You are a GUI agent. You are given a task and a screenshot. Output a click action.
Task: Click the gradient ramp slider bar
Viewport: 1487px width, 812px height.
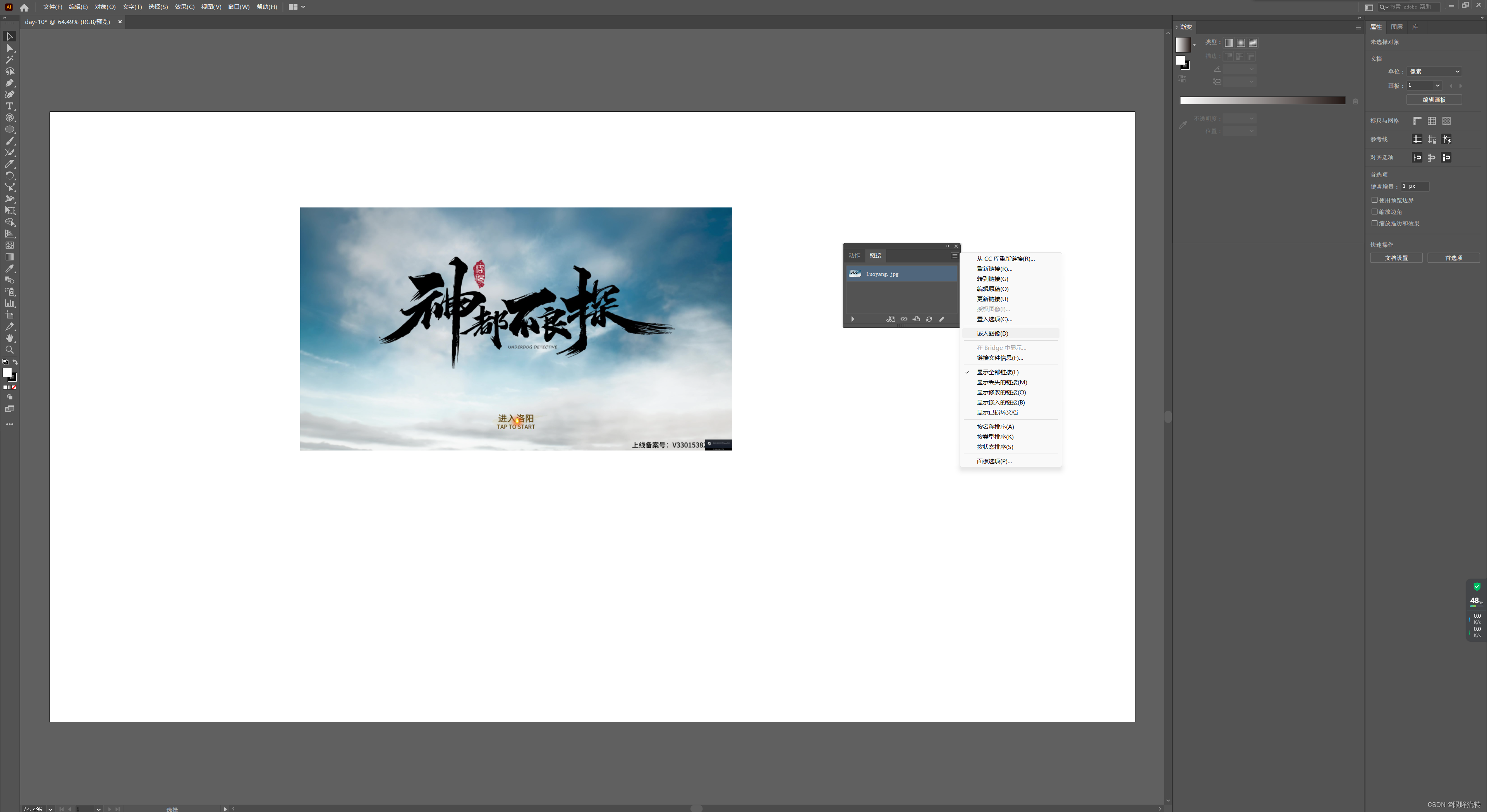1262,100
